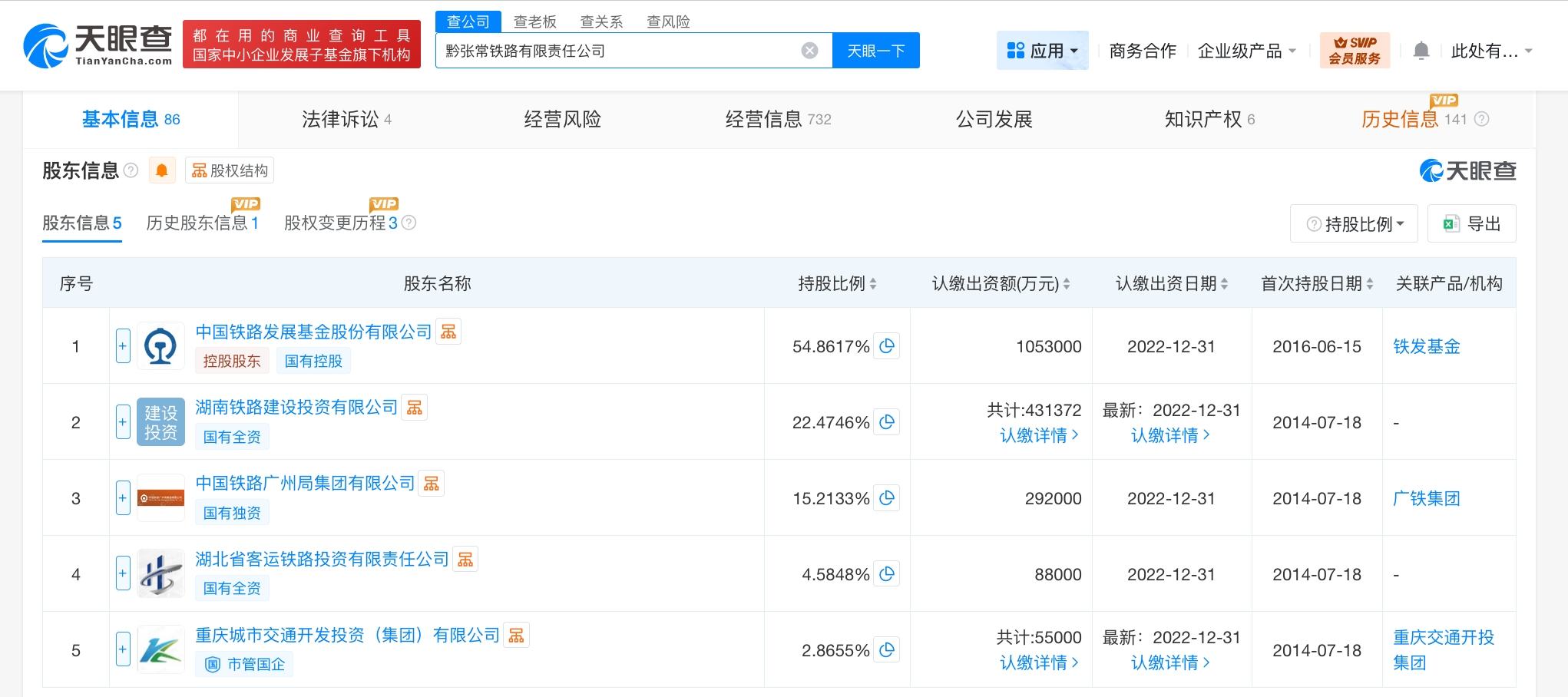The height and width of the screenshot is (697, 1568).
Task: Click the notification bell in the header
Action: pyautogui.click(x=1421, y=51)
